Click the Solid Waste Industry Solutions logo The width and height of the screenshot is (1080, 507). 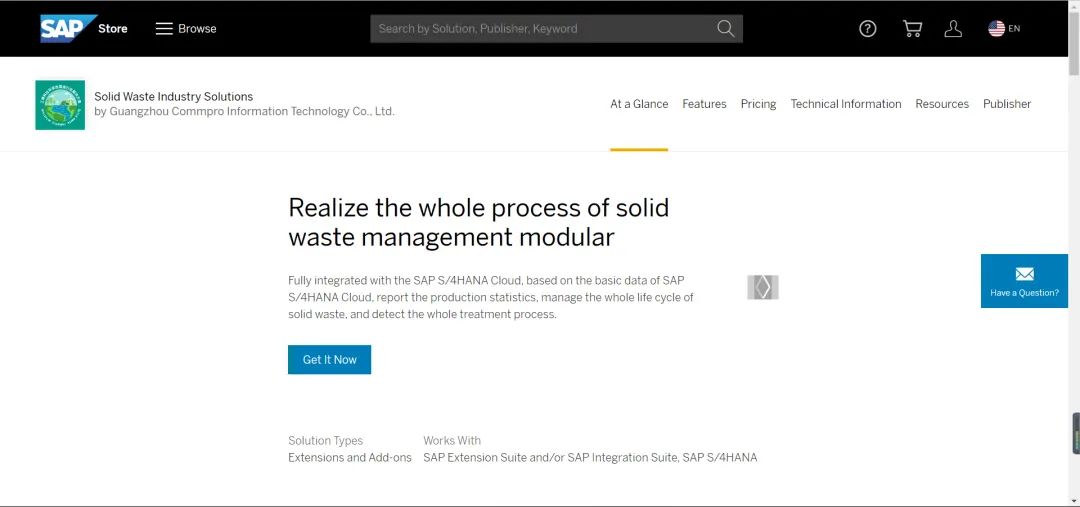tap(60, 105)
